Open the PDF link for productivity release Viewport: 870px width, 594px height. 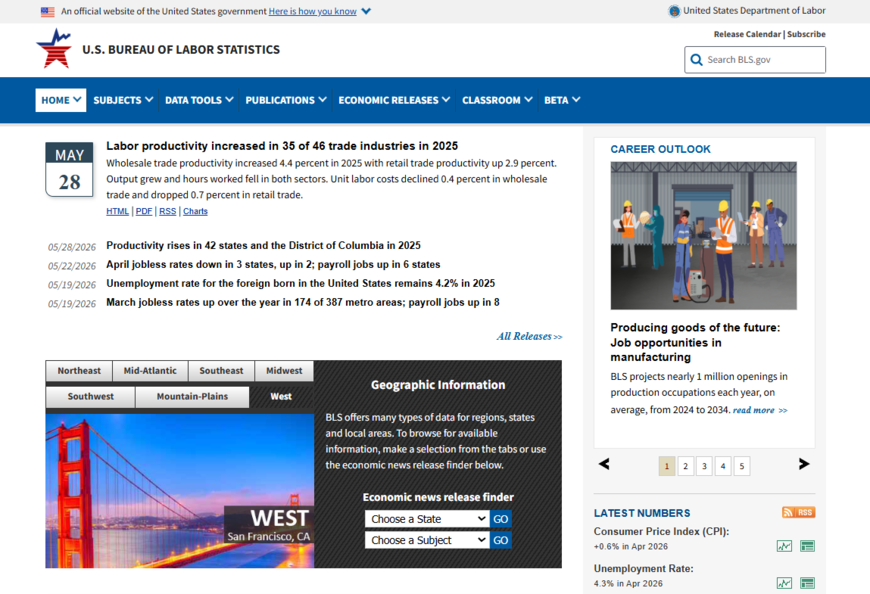coord(144,211)
